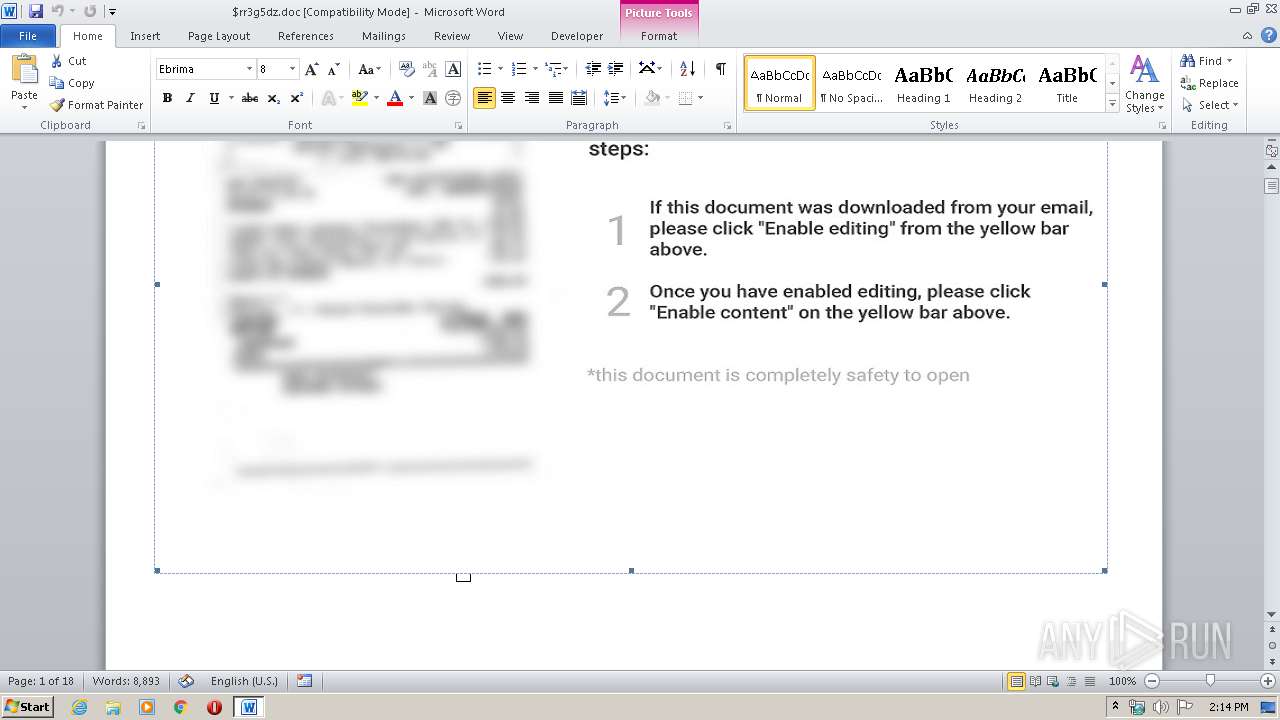This screenshot has height=720, width=1280.
Task: Click the Numbering list icon
Action: pos(518,69)
